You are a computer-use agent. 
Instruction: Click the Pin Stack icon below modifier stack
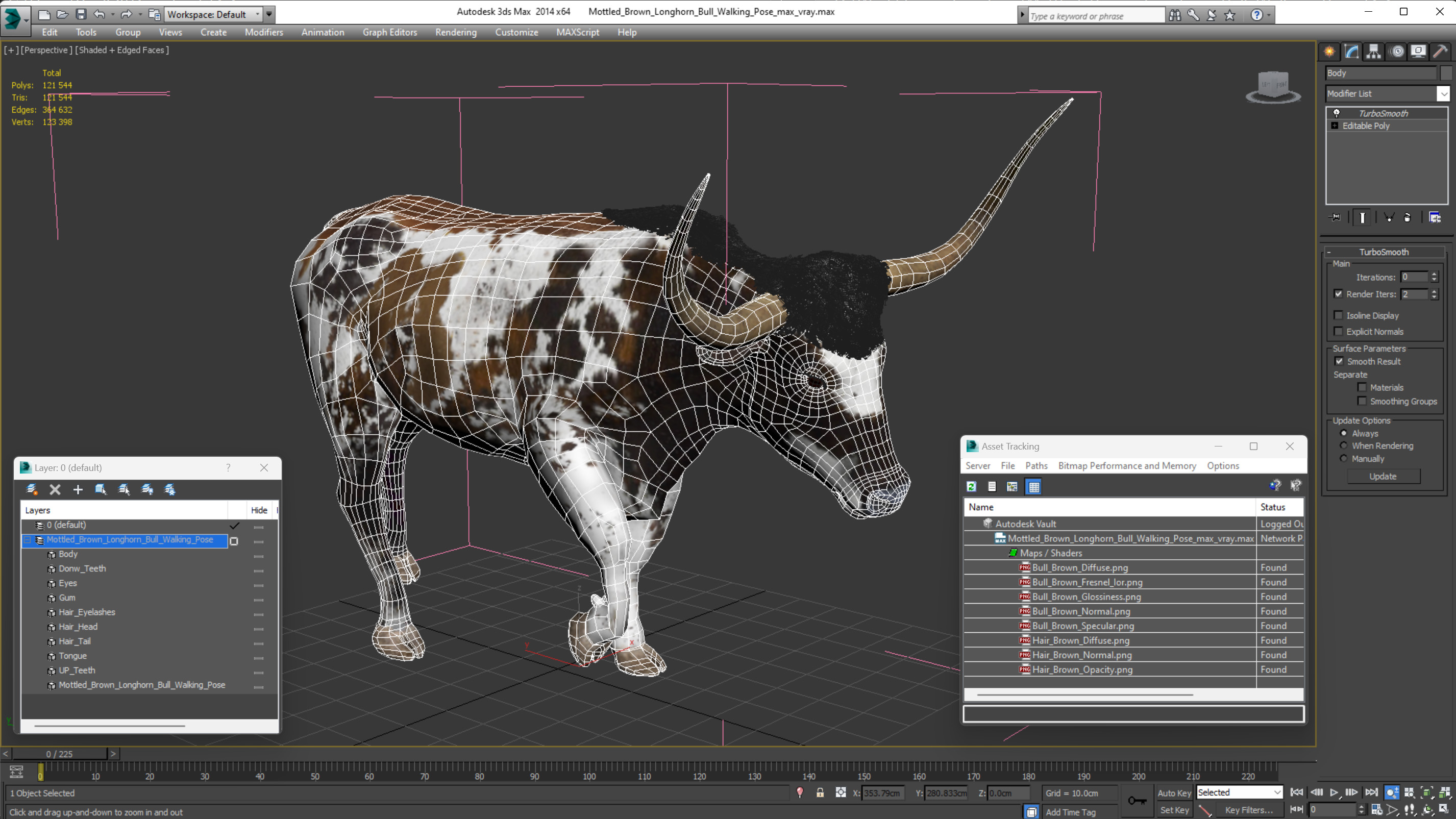(x=1335, y=217)
